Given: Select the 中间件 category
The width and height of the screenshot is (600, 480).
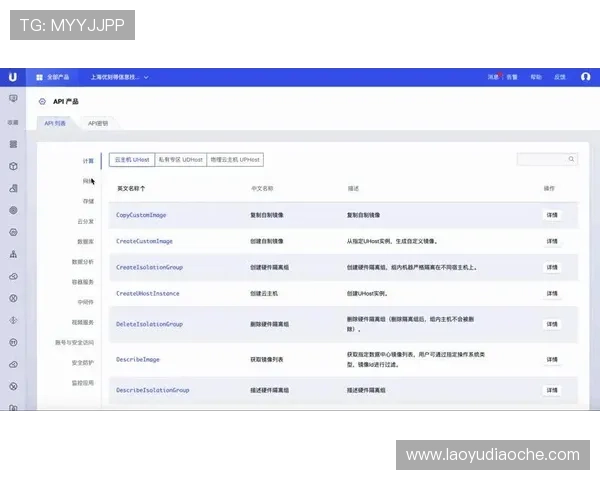Looking at the screenshot, I should 86,302.
